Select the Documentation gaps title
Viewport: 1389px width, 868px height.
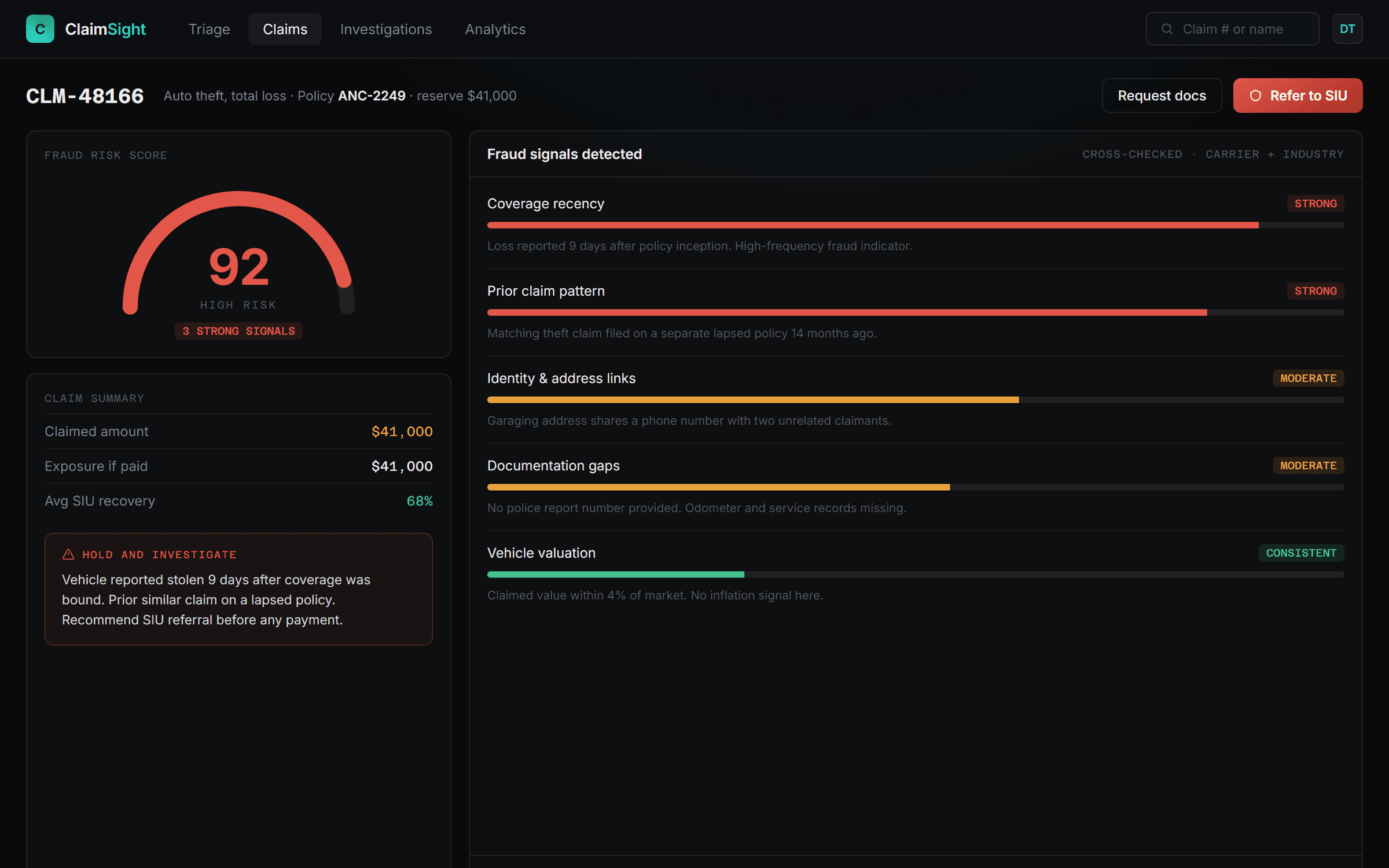click(553, 466)
